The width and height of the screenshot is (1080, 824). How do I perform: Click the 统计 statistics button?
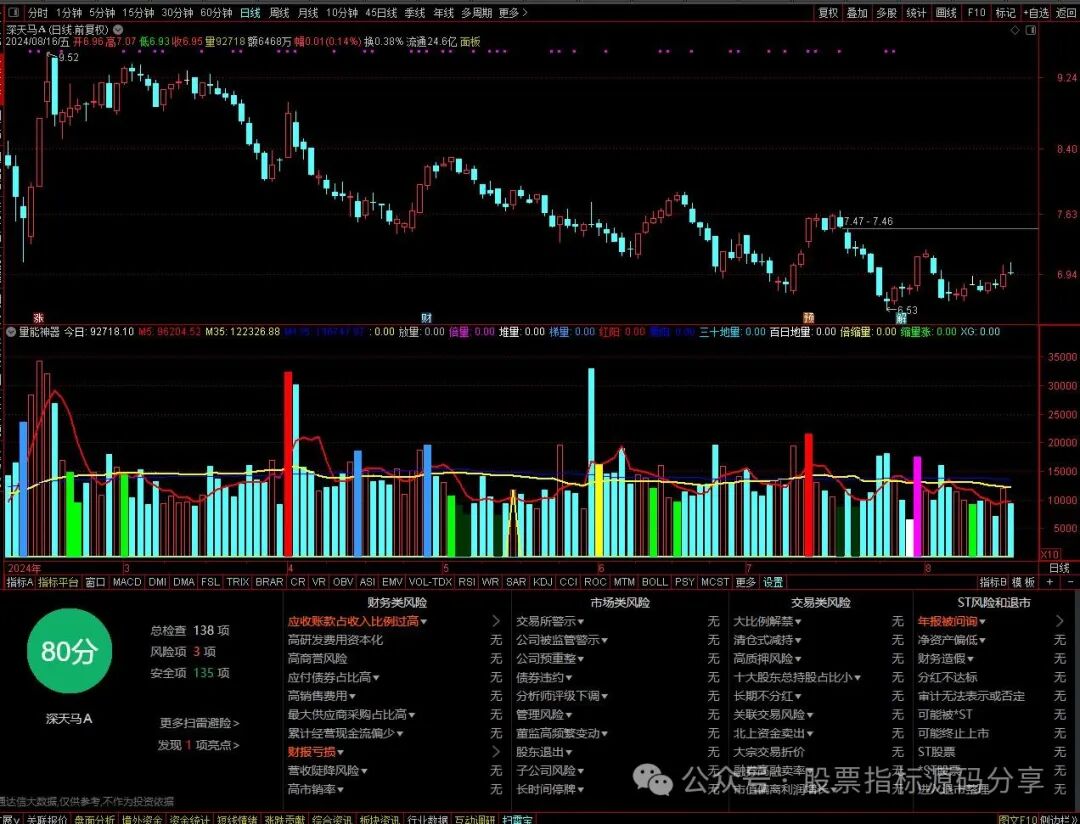[916, 12]
